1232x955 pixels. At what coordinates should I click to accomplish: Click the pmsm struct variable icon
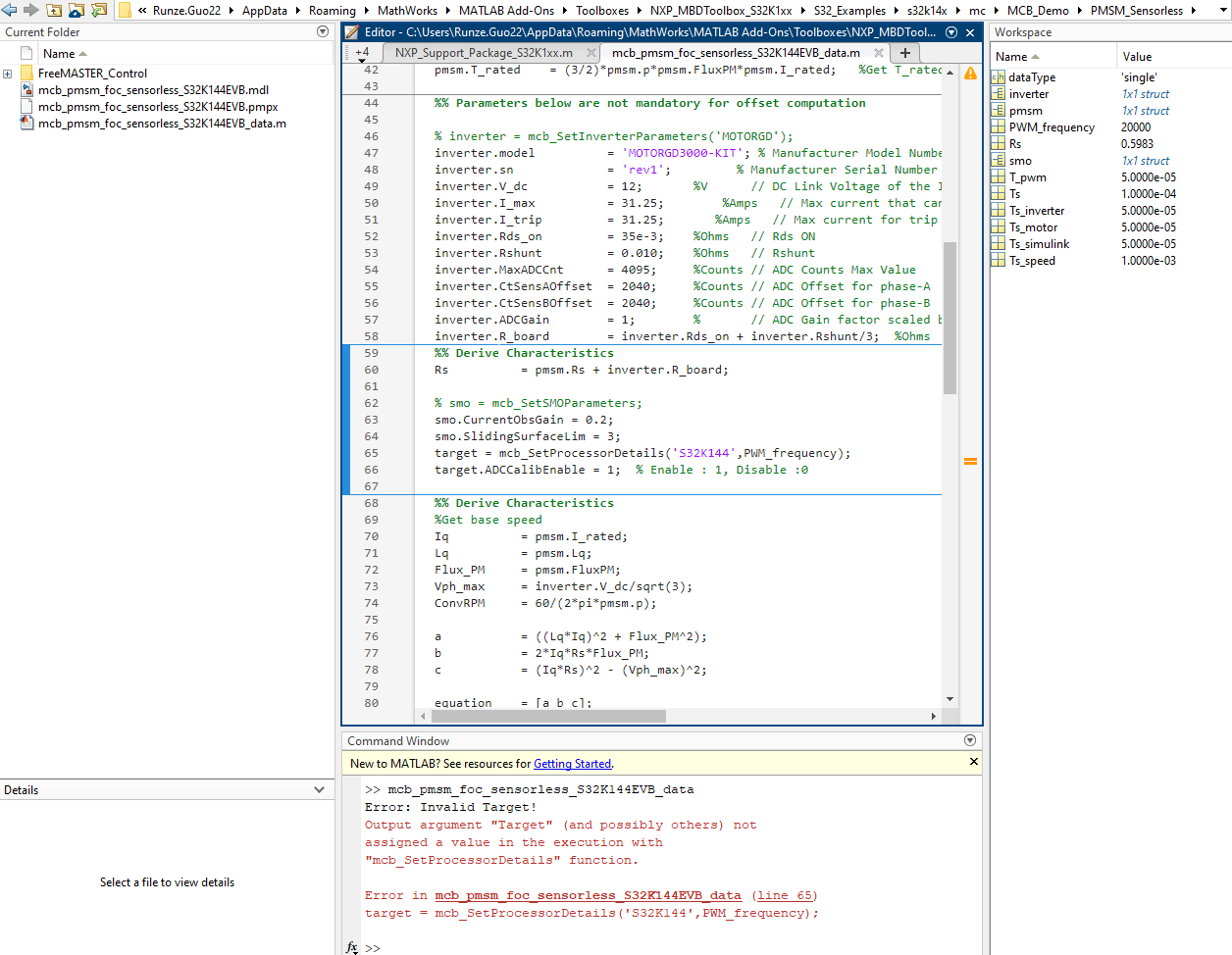(x=999, y=111)
